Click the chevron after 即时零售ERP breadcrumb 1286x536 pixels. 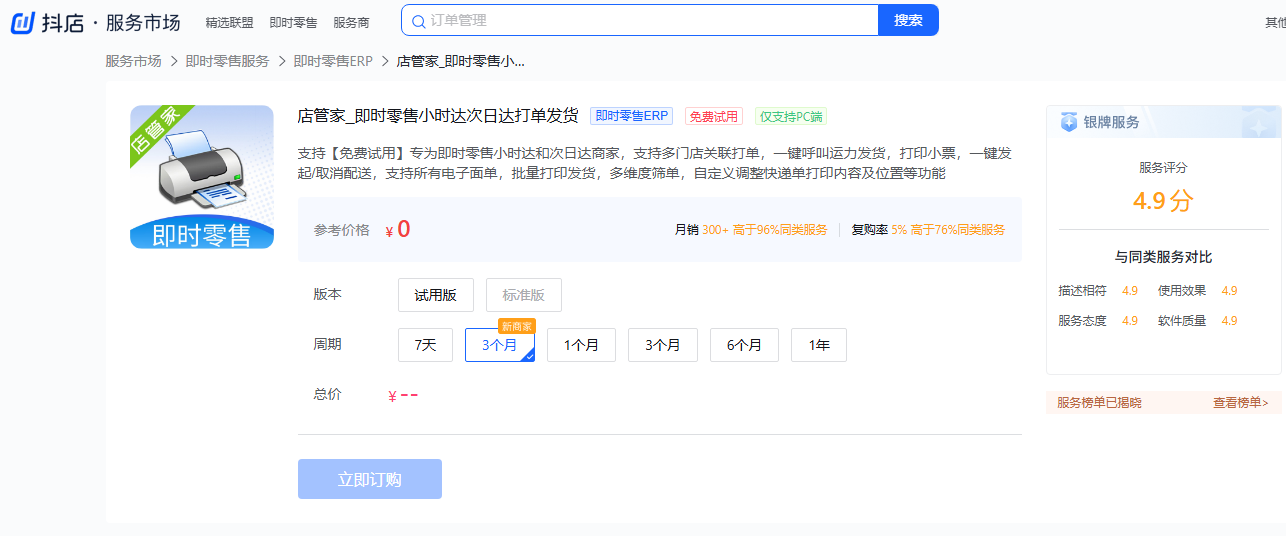click(x=385, y=61)
